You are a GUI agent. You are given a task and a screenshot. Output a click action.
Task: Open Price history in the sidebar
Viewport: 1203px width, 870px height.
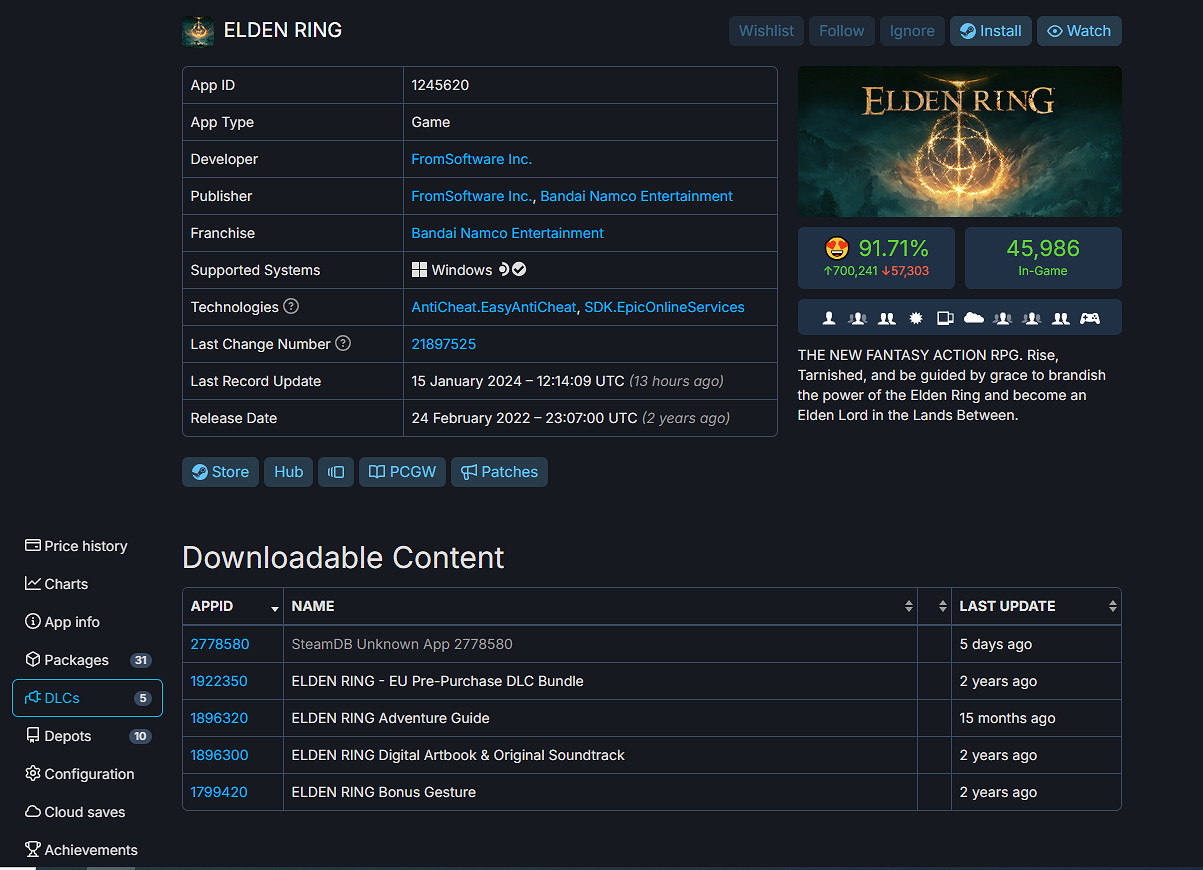point(86,546)
